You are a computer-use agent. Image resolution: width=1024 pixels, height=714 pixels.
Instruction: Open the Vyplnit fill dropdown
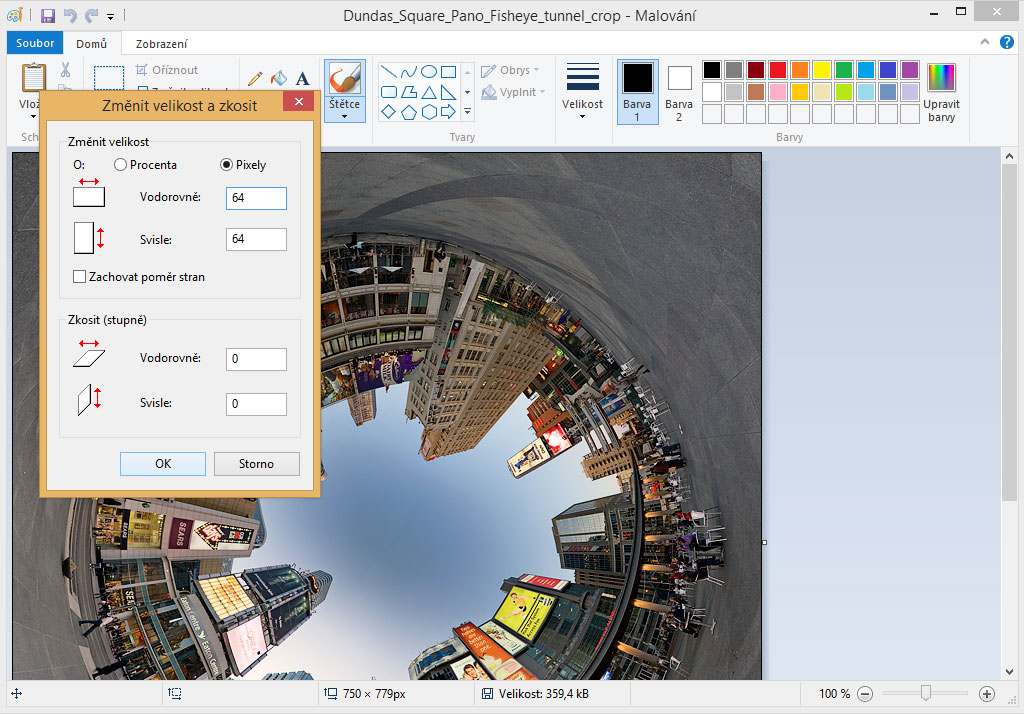pos(513,92)
